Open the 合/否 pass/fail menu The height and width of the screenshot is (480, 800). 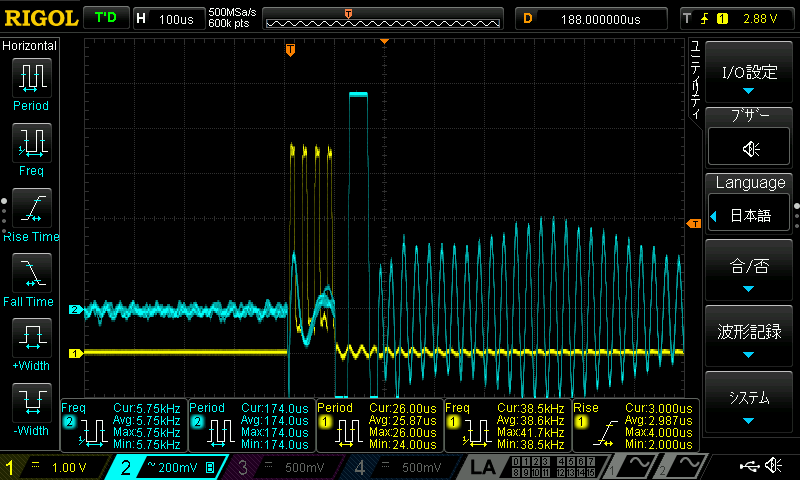click(750, 272)
